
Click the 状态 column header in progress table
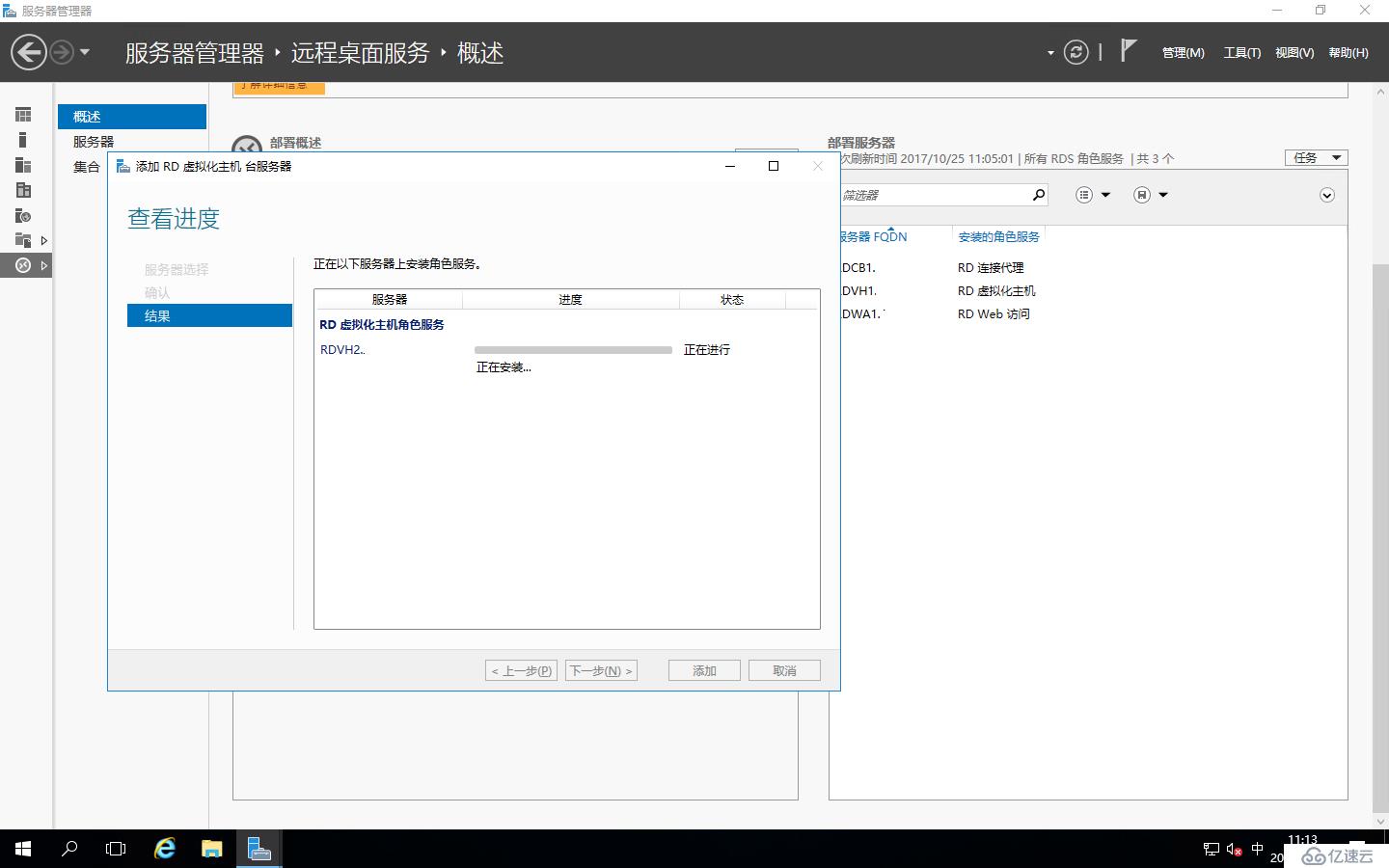click(x=732, y=300)
